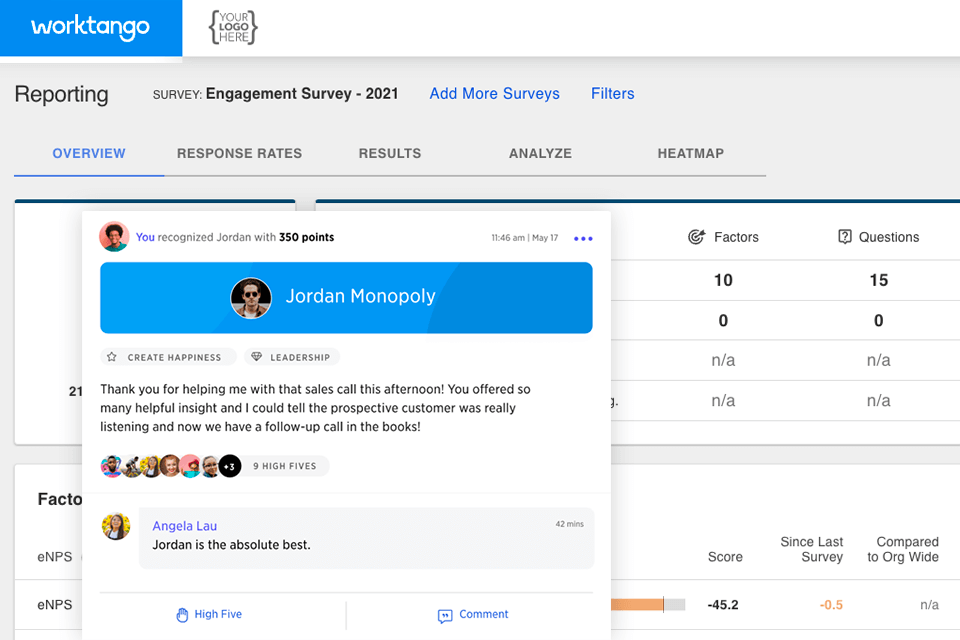Click the Comment speech bubble icon
960x640 pixels.
(x=445, y=616)
